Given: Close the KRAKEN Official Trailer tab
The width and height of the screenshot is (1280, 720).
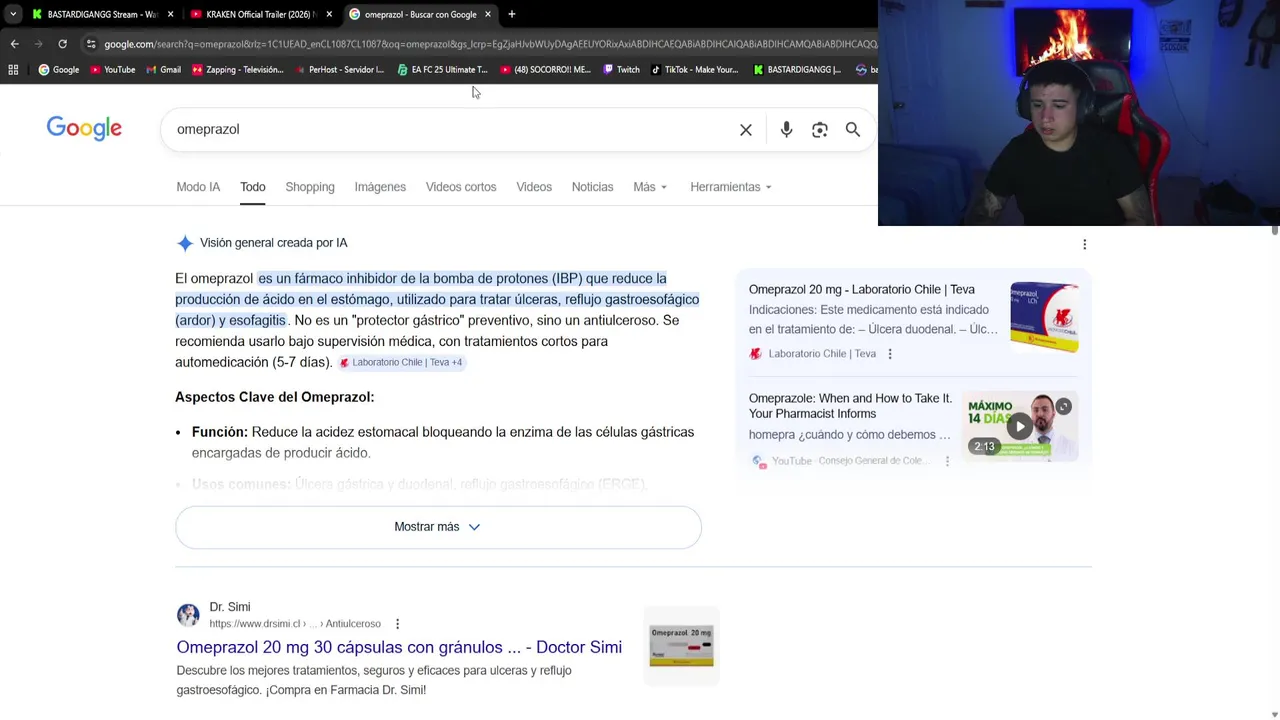Looking at the screenshot, I should (x=329, y=14).
